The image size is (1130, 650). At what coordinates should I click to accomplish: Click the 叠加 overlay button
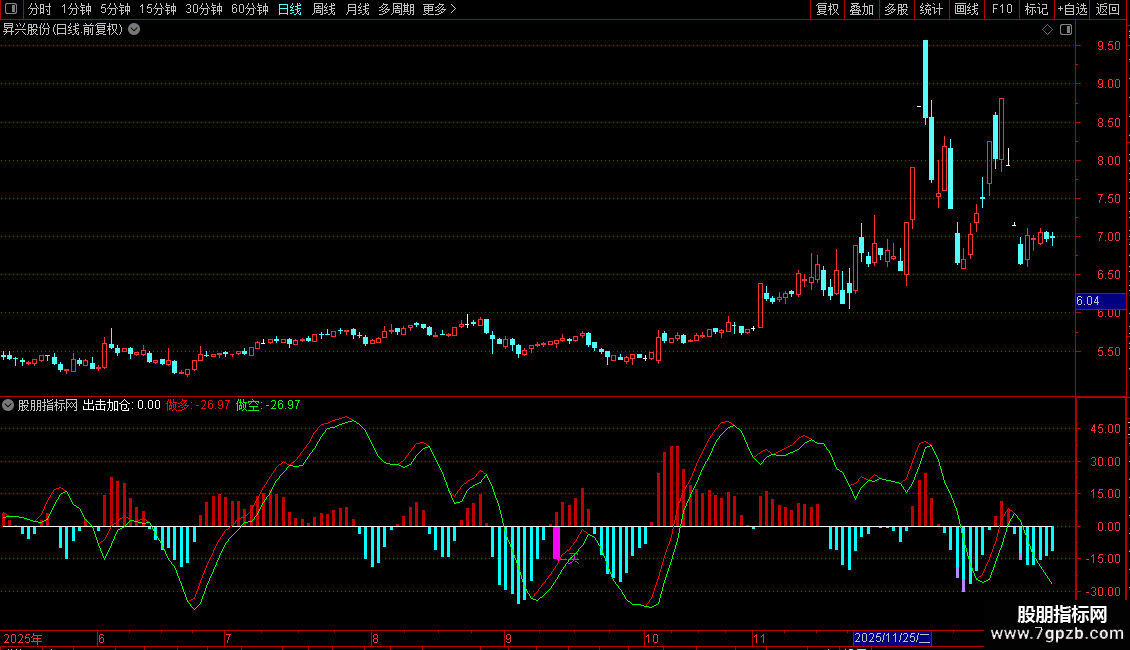click(x=861, y=9)
